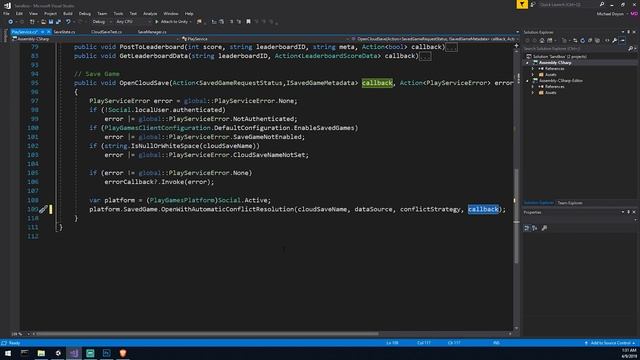The width and height of the screenshot is (640, 360).
Task: Open the Brave browser from the taskbar
Action: tap(123, 353)
